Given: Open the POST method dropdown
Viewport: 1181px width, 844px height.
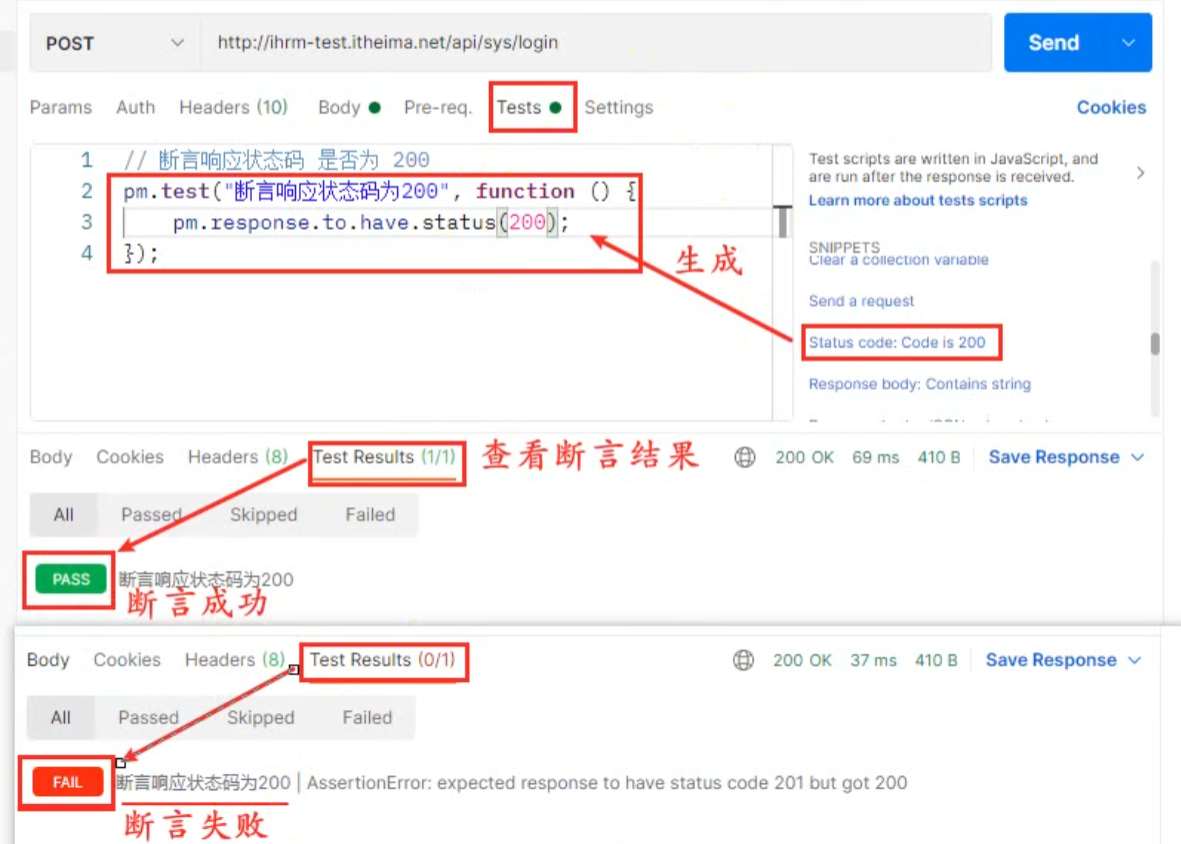Looking at the screenshot, I should pyautogui.click(x=115, y=43).
